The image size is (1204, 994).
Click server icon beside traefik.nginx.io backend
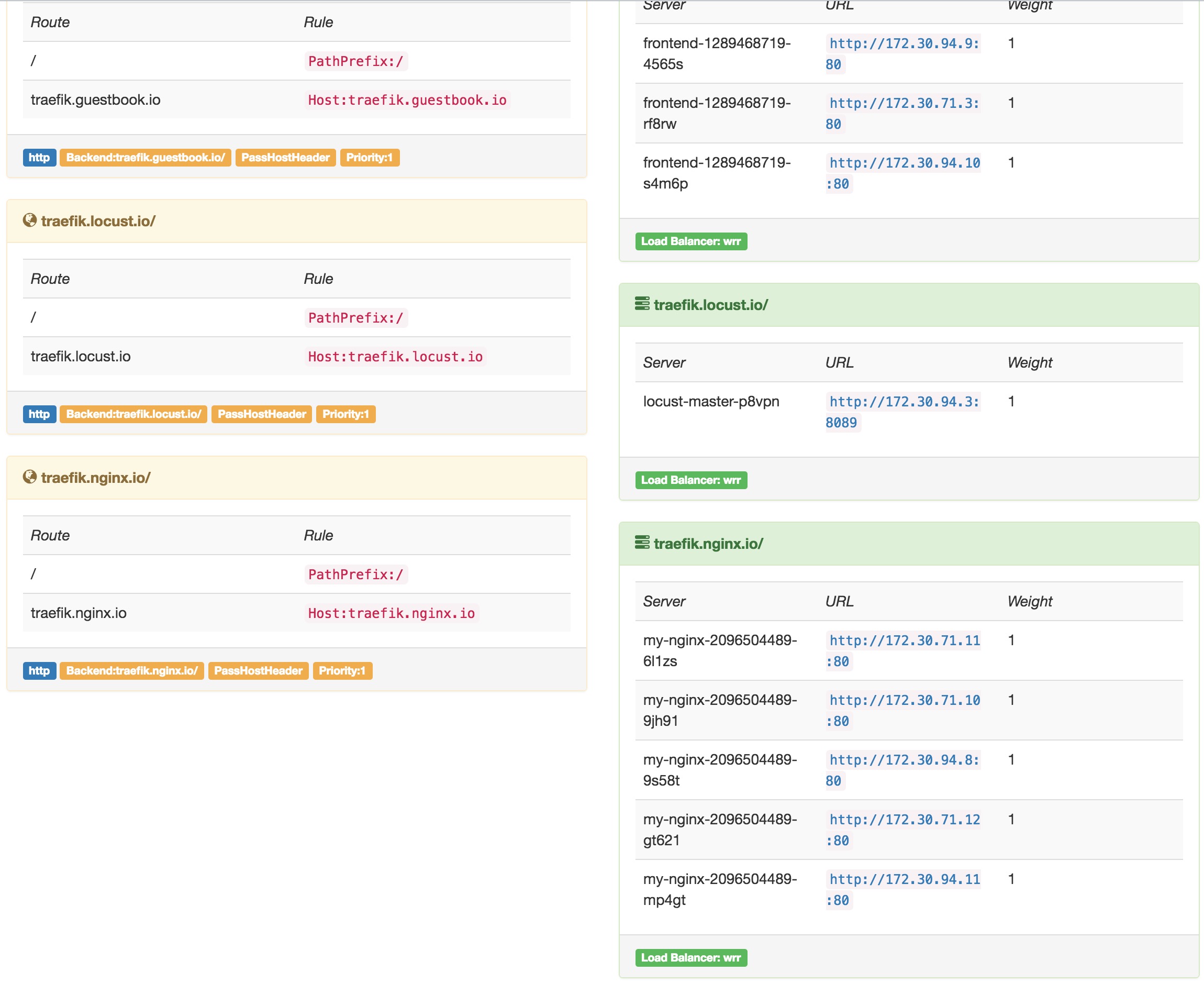tap(642, 543)
